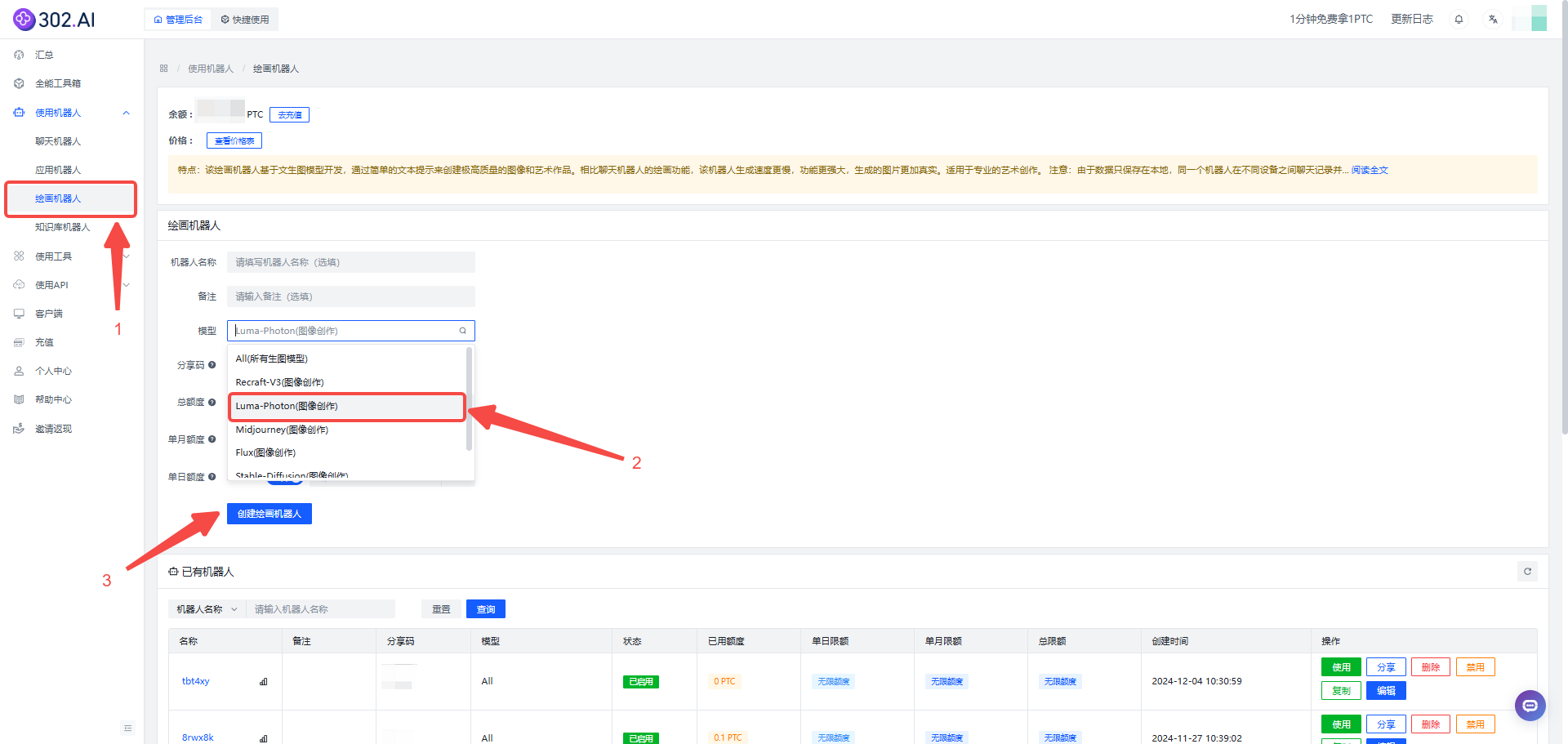Image resolution: width=1568 pixels, height=744 pixels.
Task: Click 禁用 button for tbt4xy robot
Action: (x=1475, y=667)
